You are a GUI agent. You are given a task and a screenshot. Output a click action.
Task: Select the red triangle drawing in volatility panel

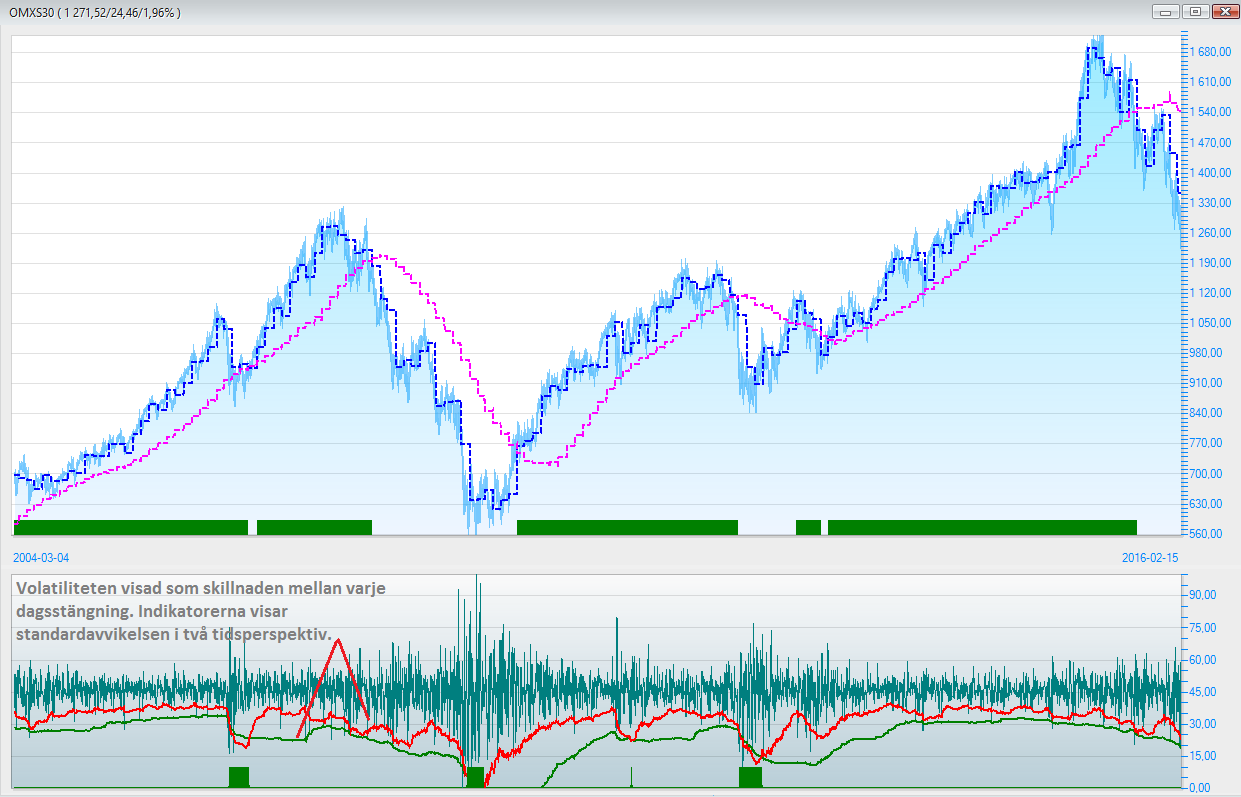335,688
